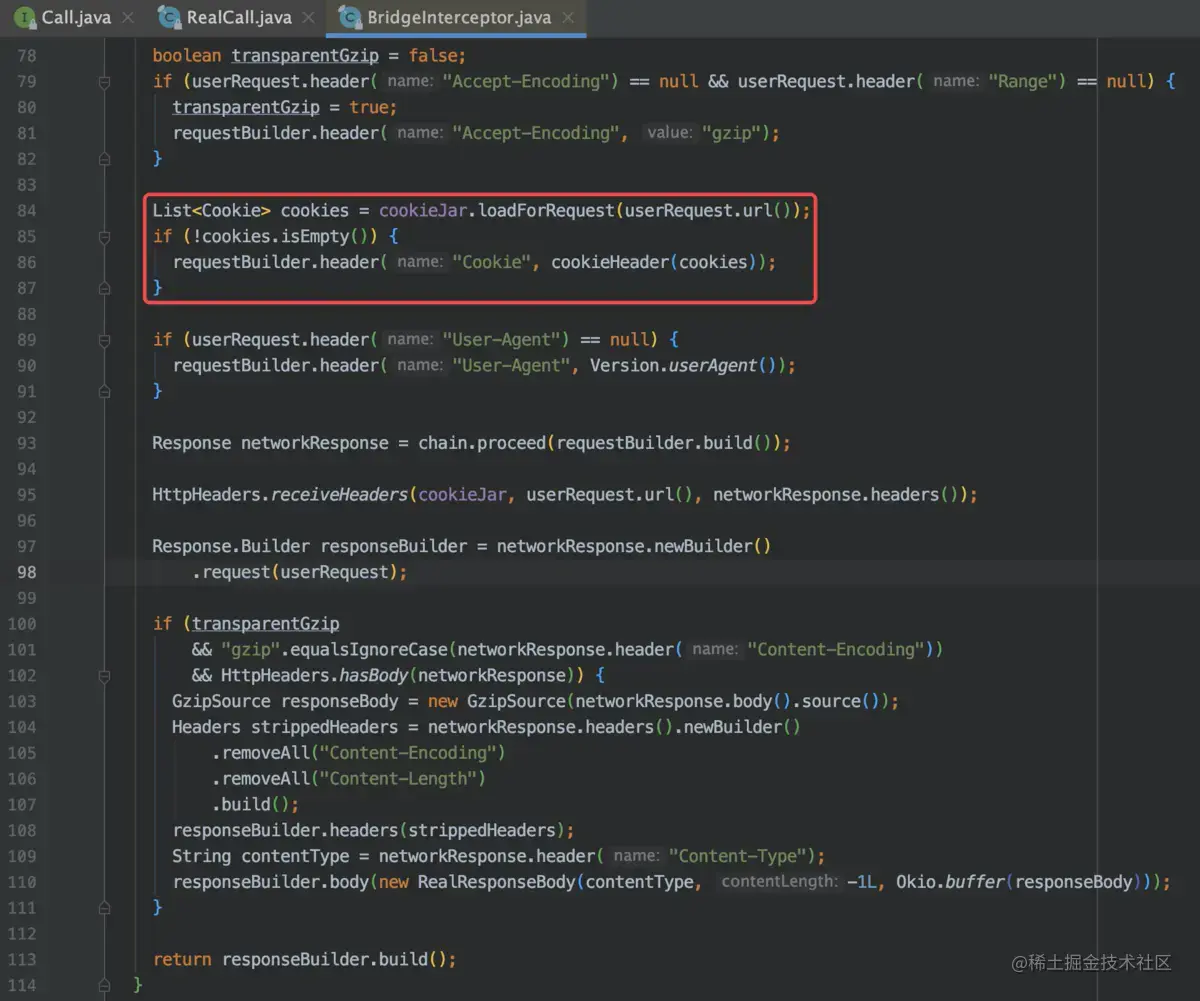Viewport: 1200px width, 1001px height.
Task: Click the "Cookie" string literal on line 86
Action: 491,262
